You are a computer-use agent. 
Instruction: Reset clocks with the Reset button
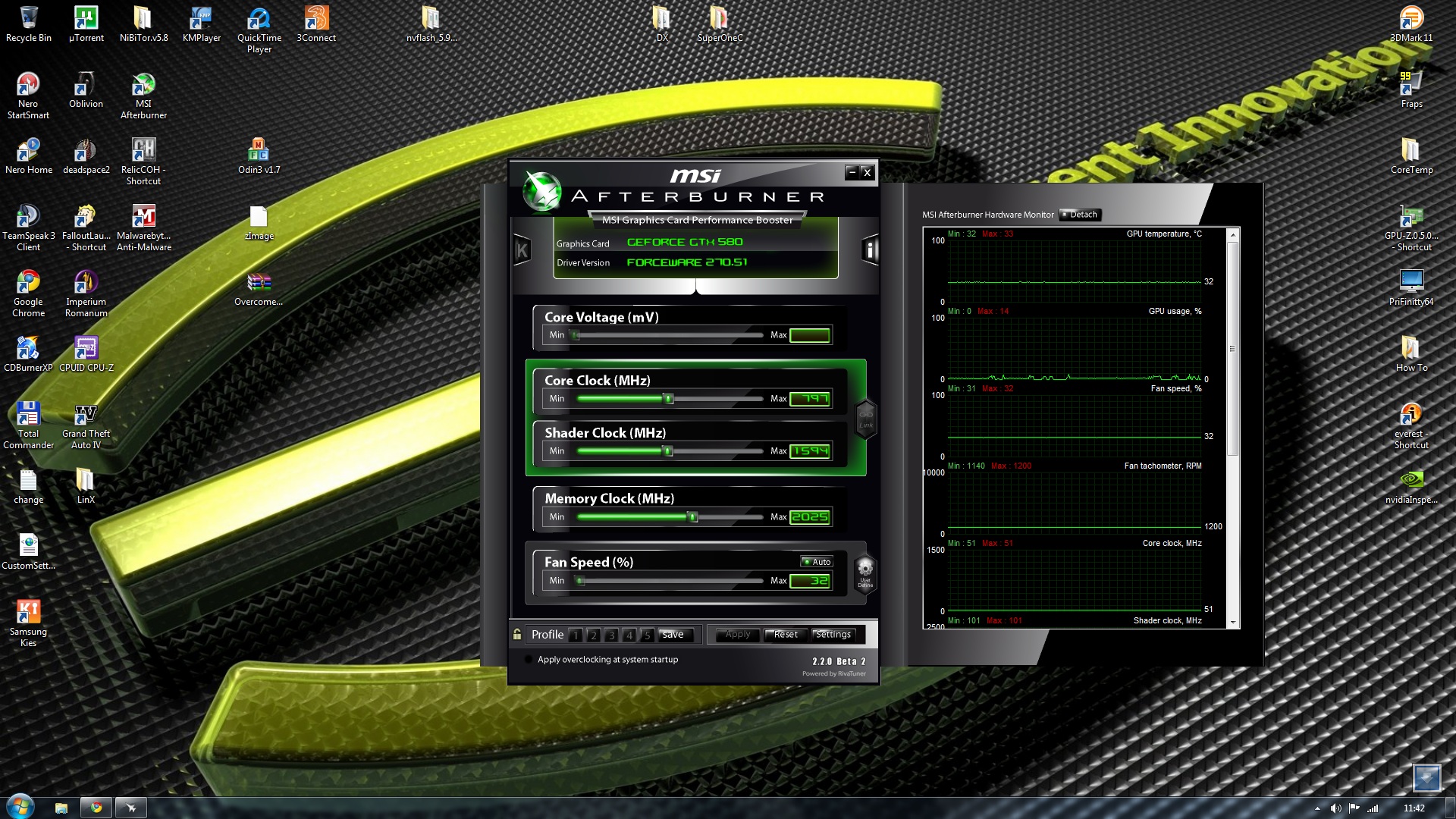coord(786,635)
